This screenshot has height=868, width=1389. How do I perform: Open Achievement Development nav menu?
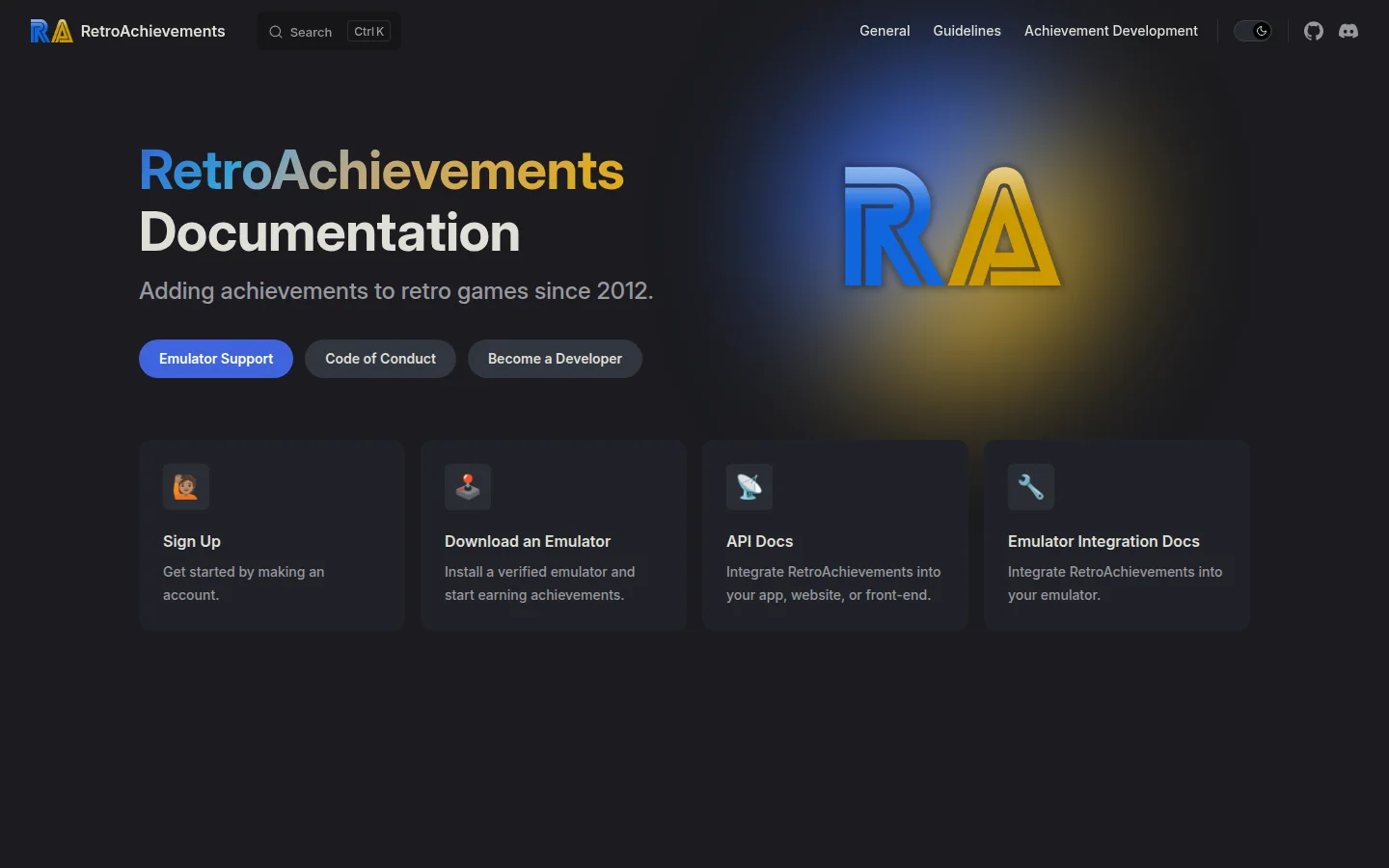click(1111, 31)
